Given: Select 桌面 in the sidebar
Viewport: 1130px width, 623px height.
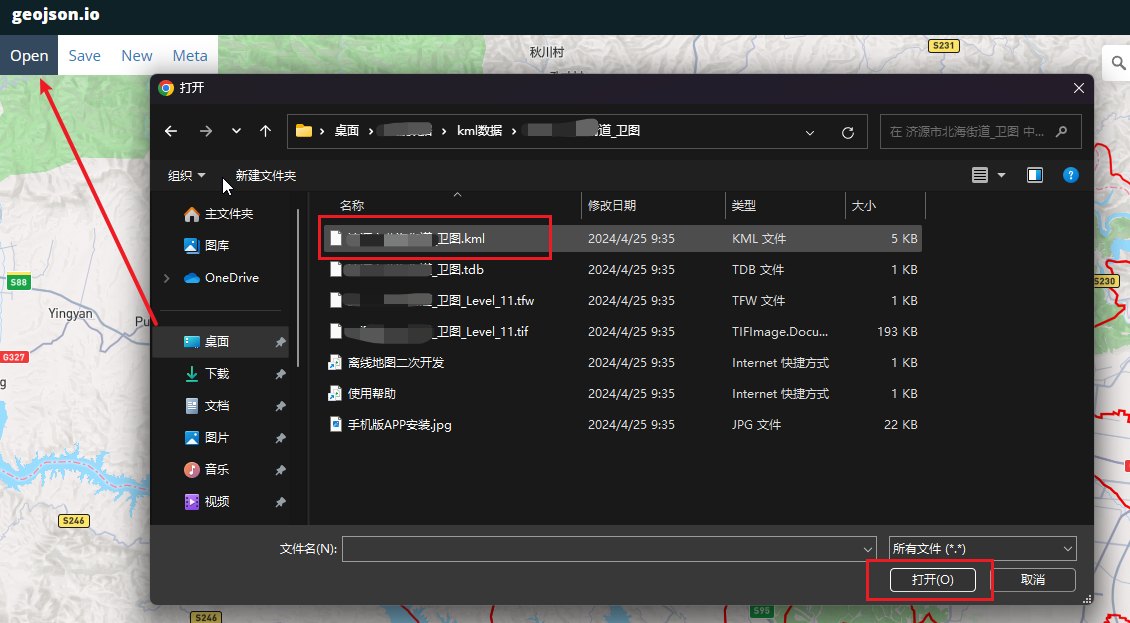Looking at the screenshot, I should point(221,342).
